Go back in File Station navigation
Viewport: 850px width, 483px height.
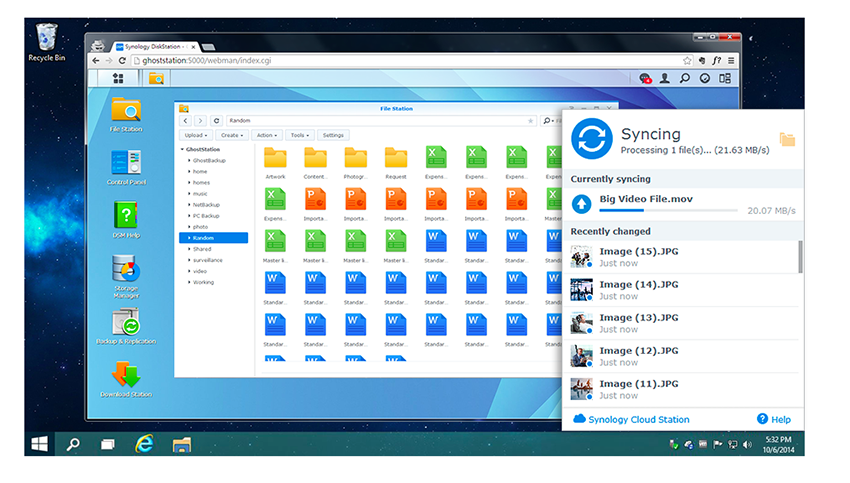tap(185, 120)
